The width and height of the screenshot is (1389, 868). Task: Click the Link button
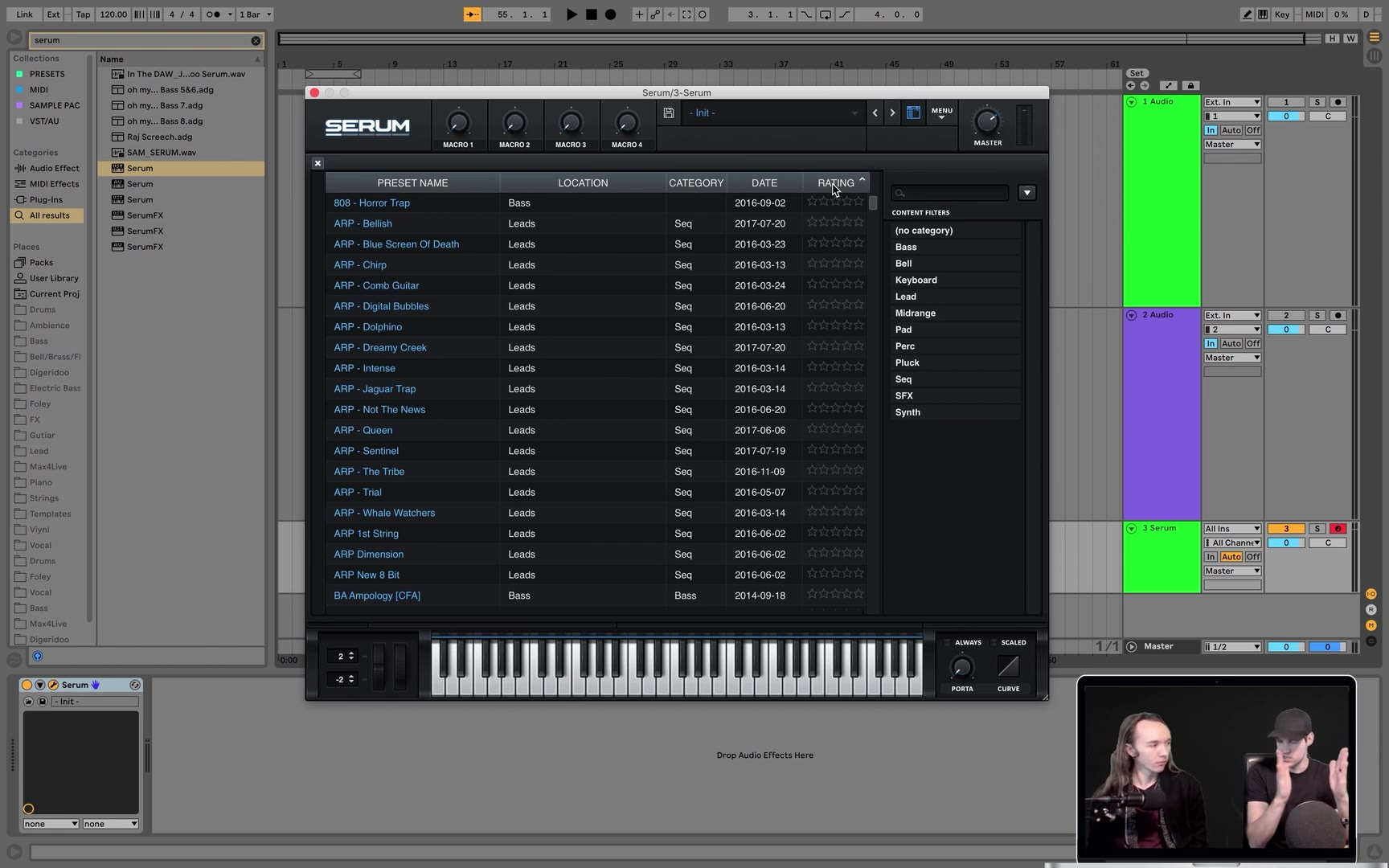tap(24, 14)
